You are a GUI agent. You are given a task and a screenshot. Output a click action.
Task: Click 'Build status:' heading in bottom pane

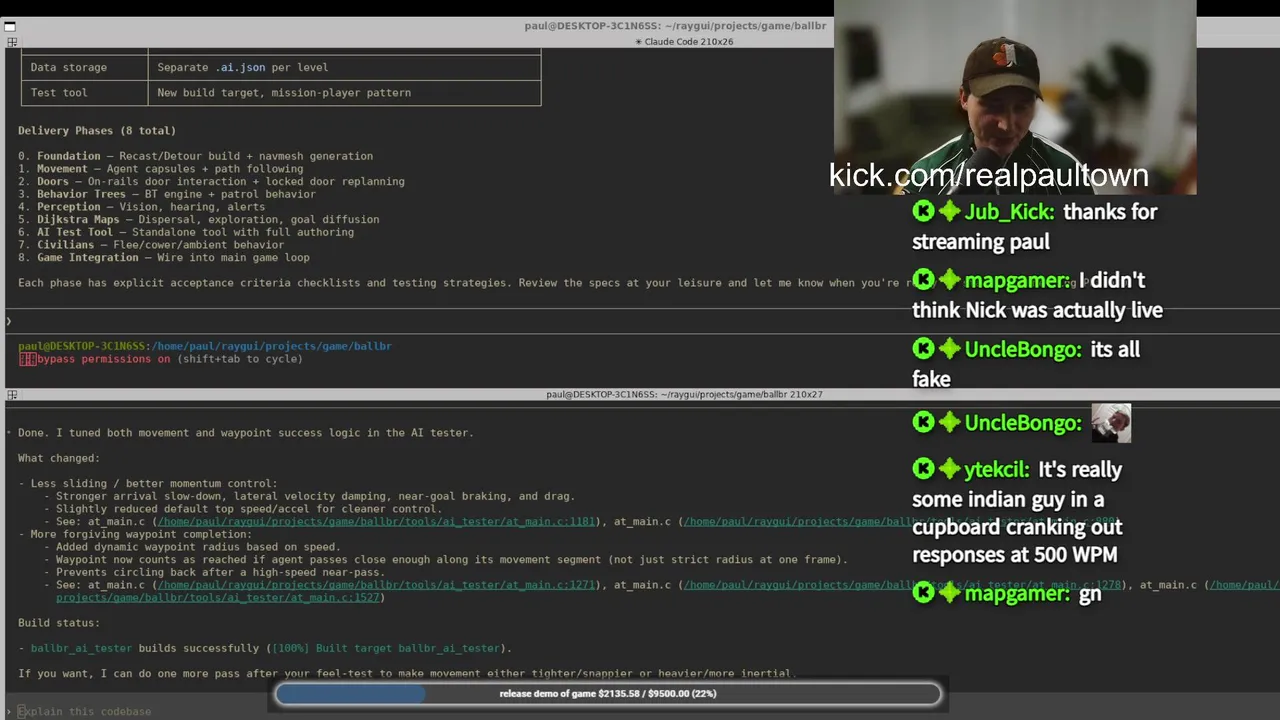pos(59,623)
